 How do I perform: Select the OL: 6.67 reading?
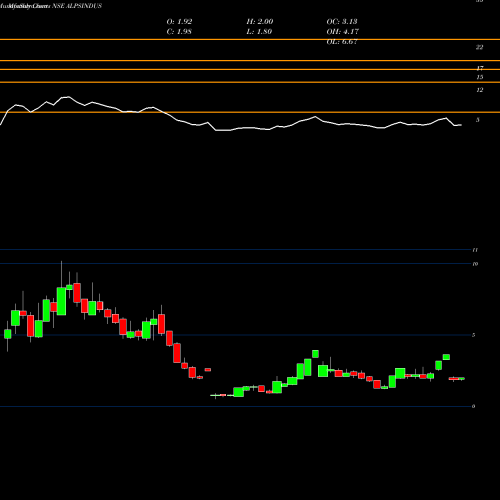pos(342,42)
